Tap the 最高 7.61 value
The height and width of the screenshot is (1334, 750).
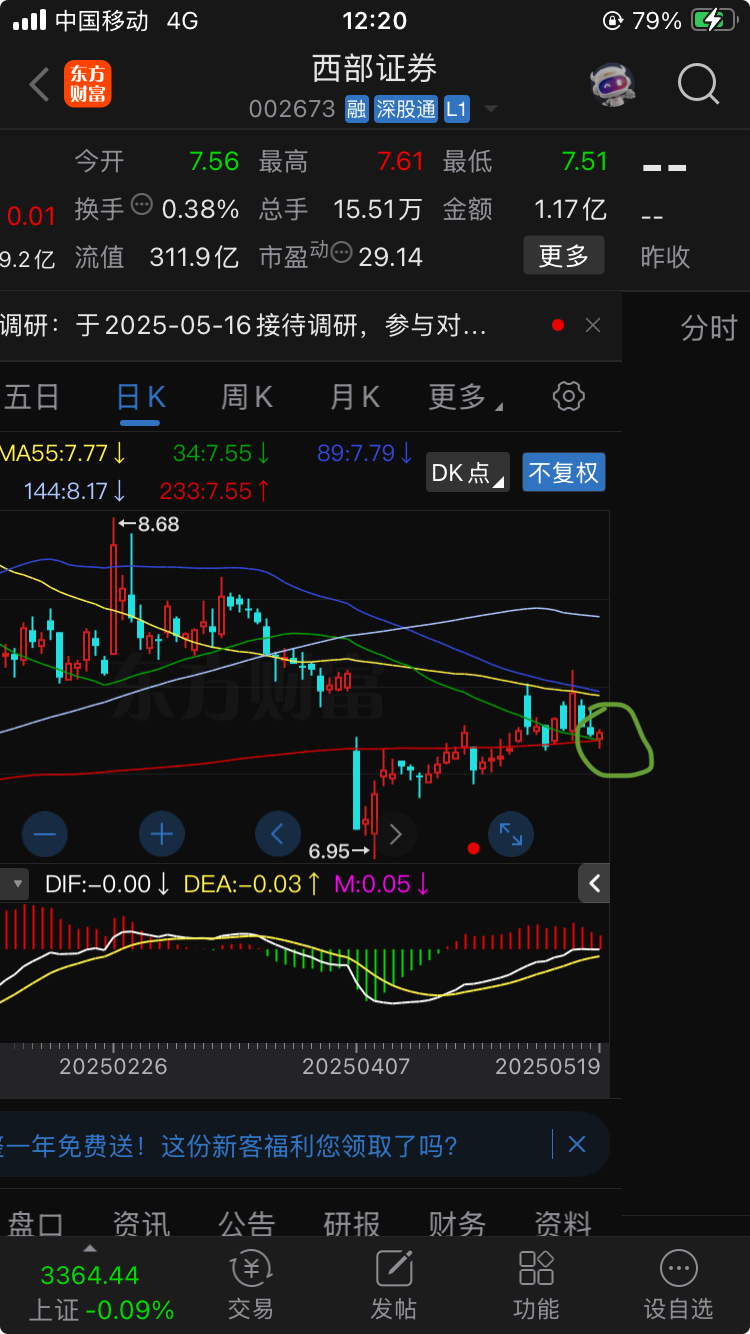pyautogui.click(x=400, y=161)
